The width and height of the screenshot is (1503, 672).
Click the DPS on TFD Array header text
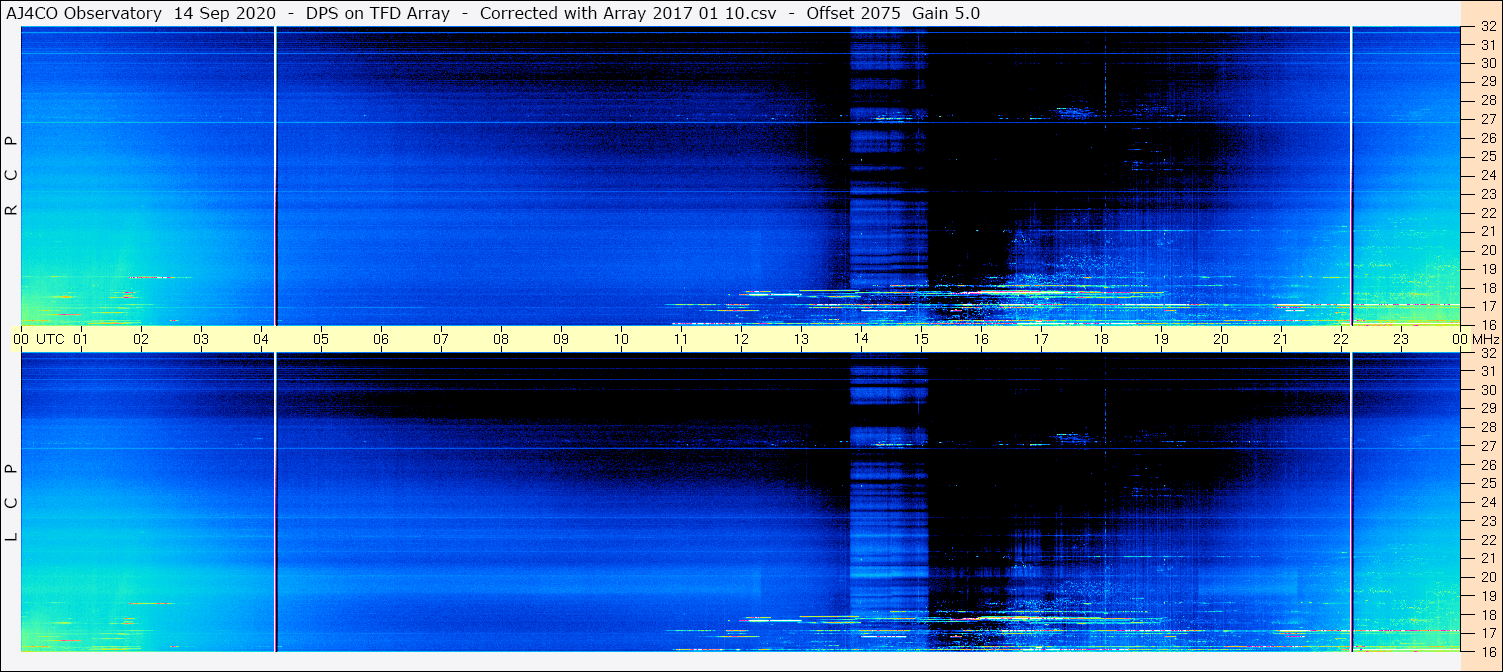pyautogui.click(x=378, y=13)
